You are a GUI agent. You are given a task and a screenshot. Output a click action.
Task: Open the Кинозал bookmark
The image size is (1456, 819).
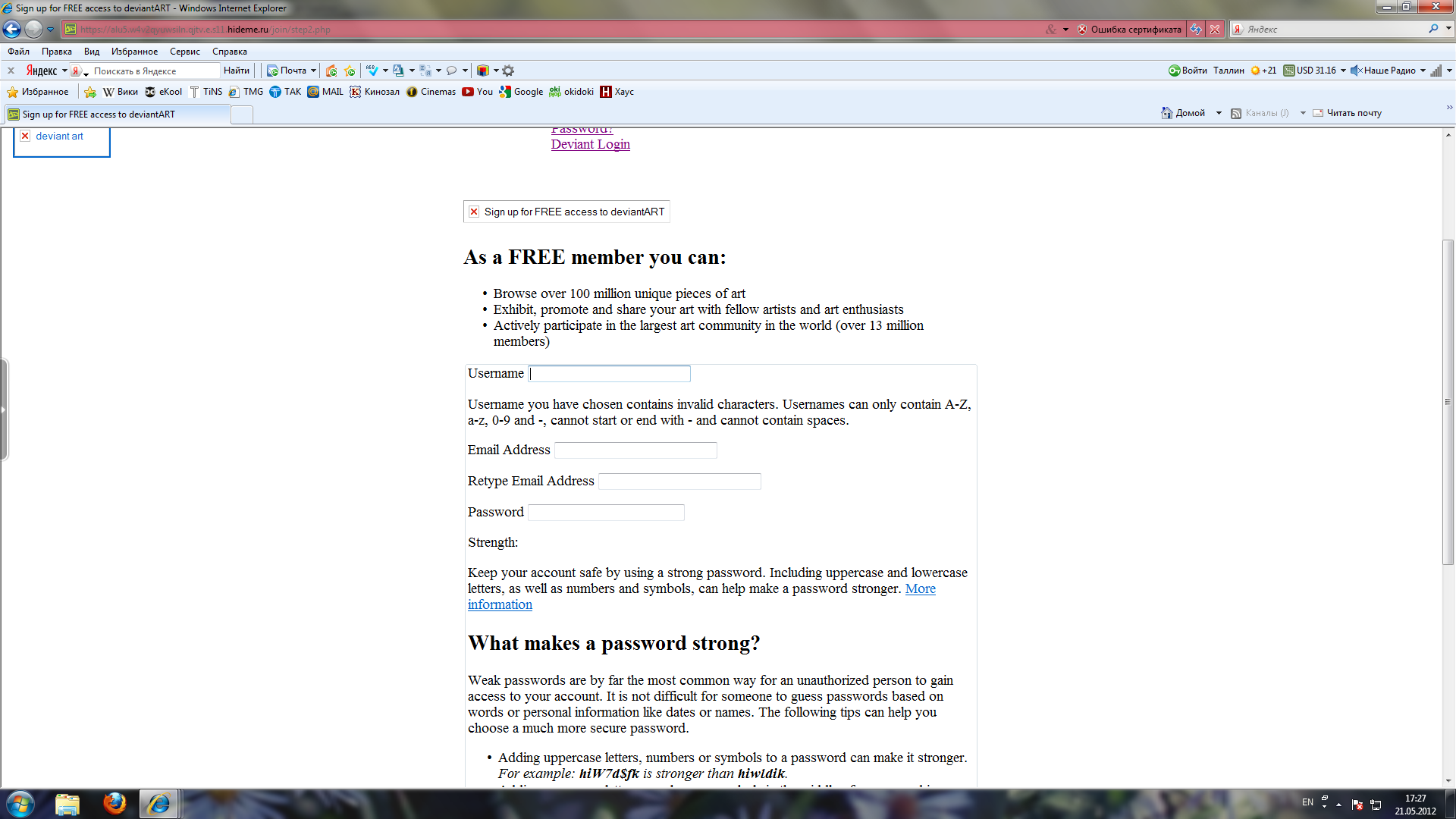[375, 92]
